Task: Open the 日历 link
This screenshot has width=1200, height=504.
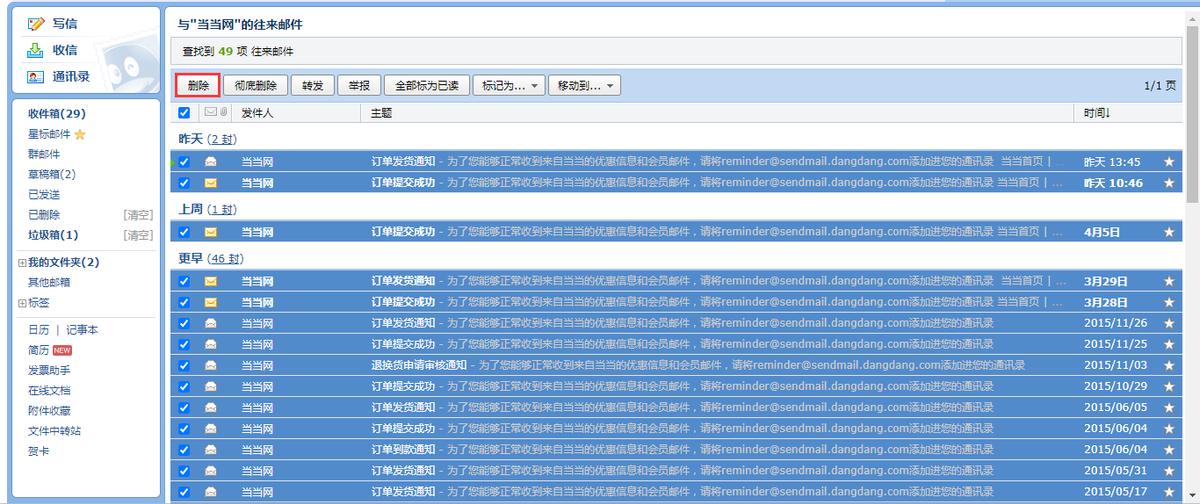Action: point(38,330)
